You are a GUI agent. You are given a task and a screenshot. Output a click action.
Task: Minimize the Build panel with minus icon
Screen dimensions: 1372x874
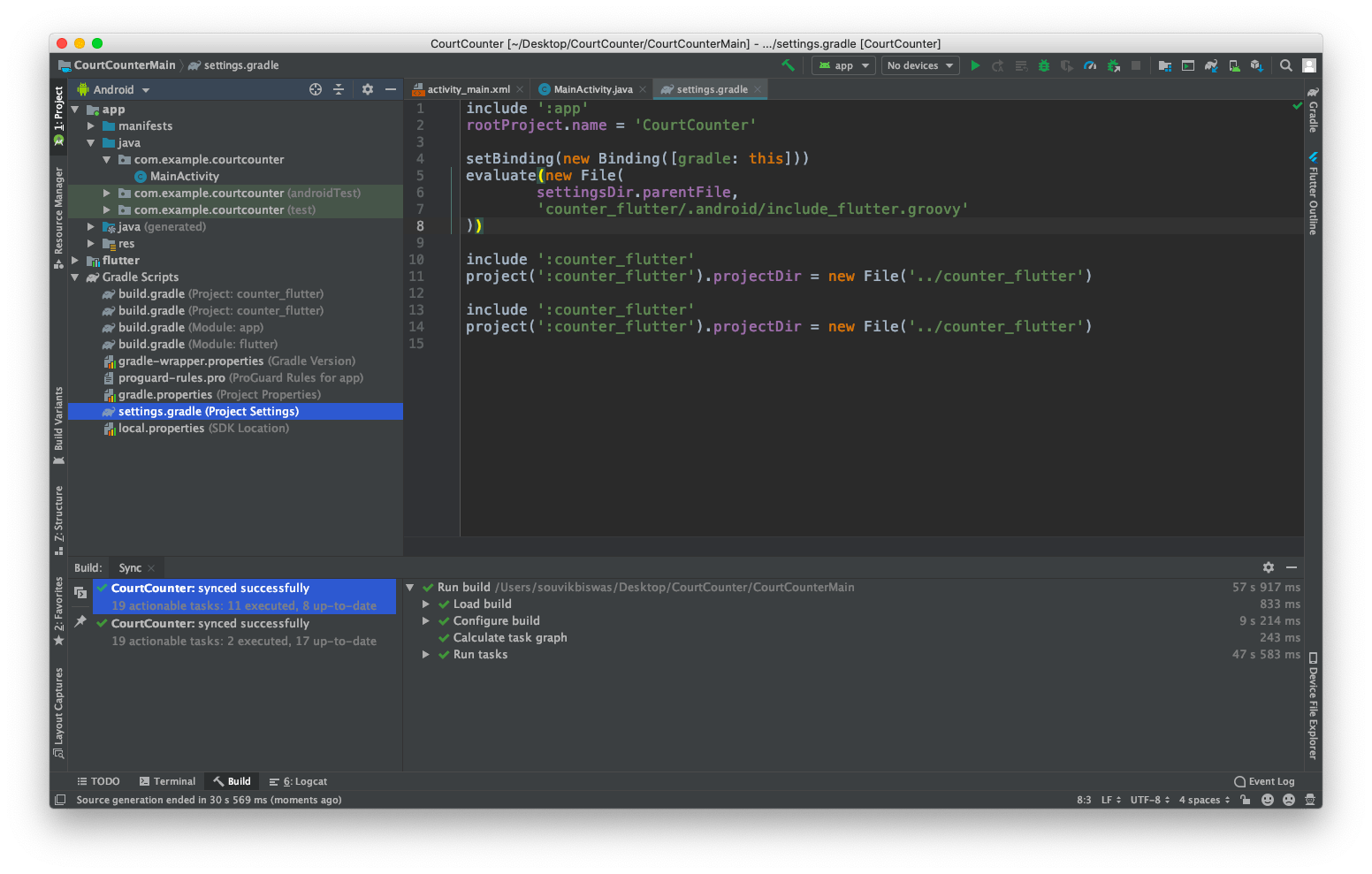[1292, 567]
